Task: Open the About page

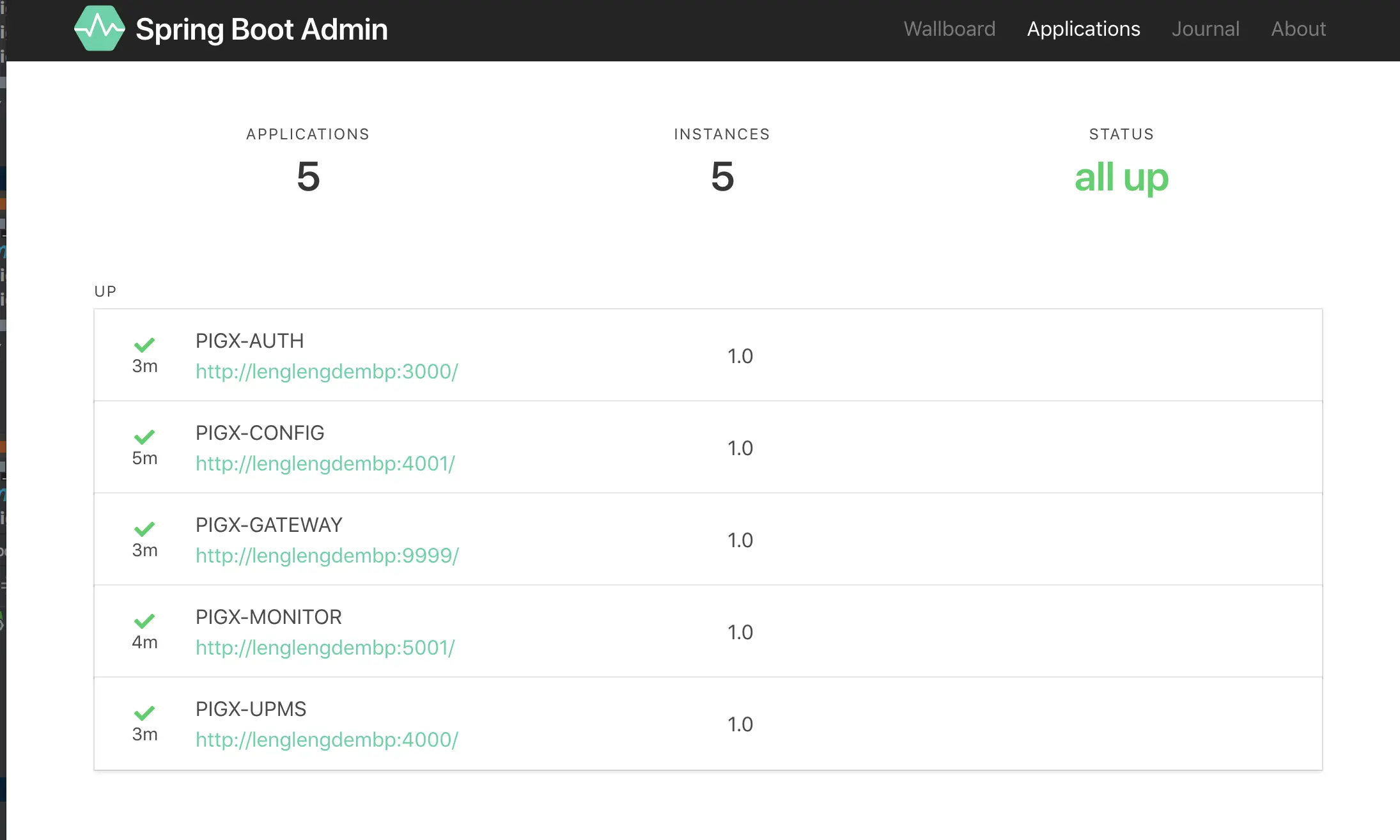Action: click(x=1298, y=29)
